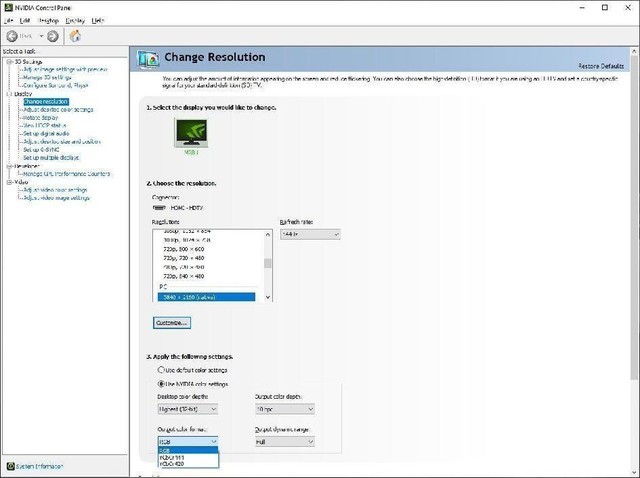Open Rotate display task
The width and height of the screenshot is (640, 478).
click(40, 118)
